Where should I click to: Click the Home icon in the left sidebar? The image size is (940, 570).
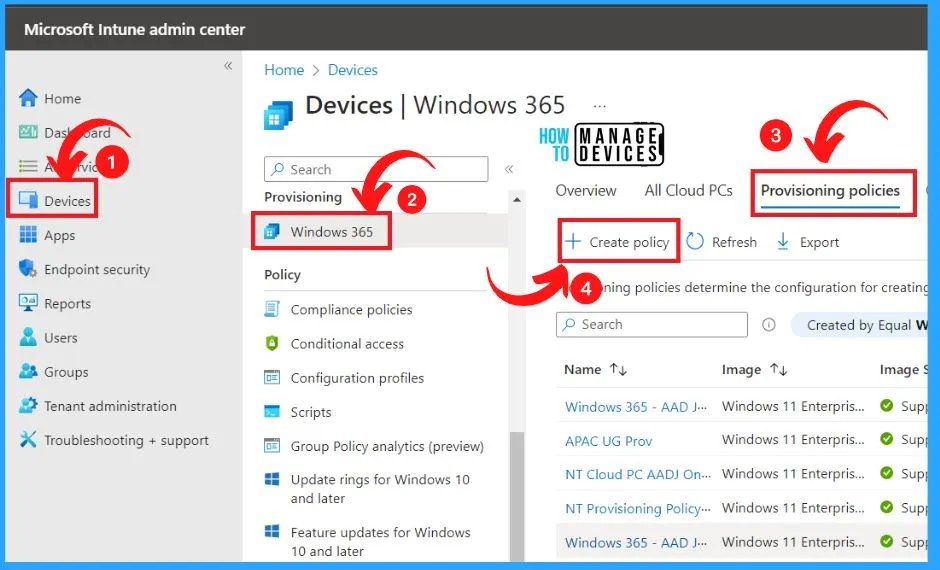28,98
